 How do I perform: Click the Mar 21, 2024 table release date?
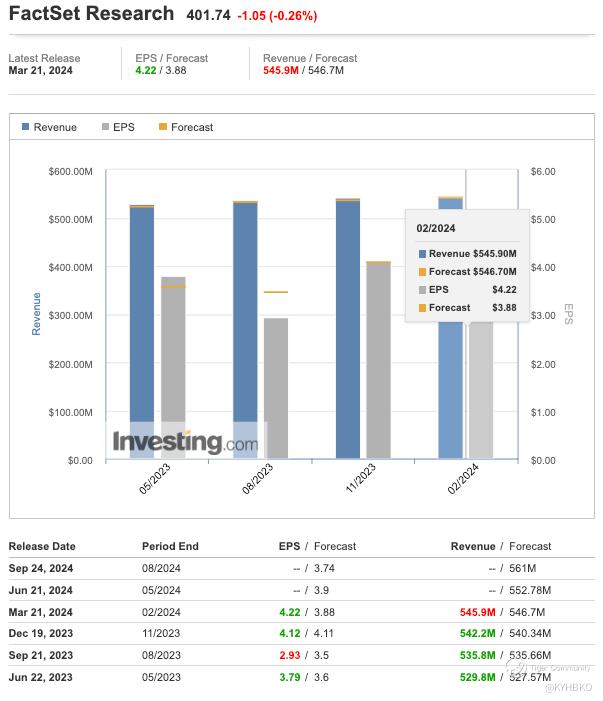[41, 612]
